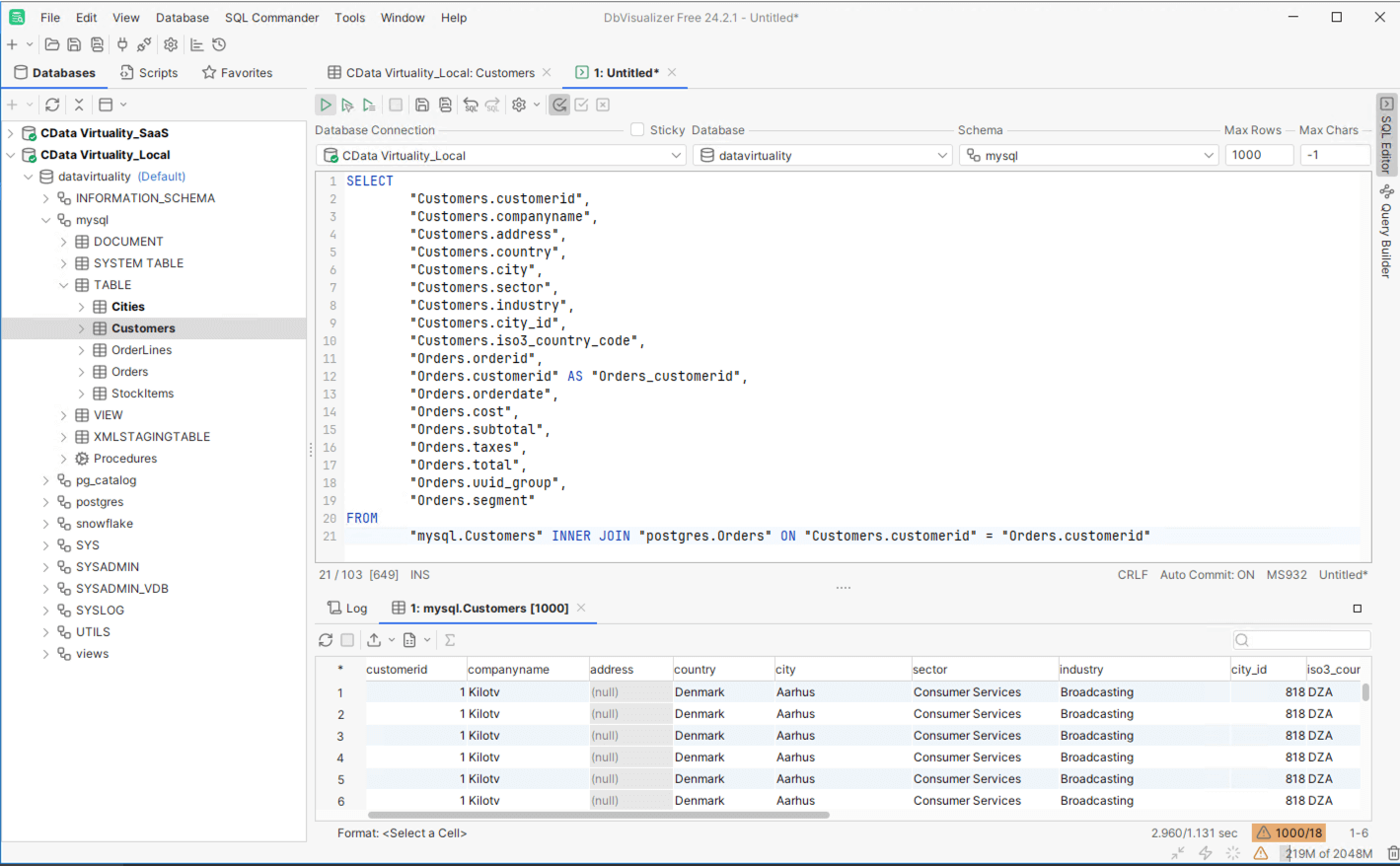Click the 1000/18 row limit warning

point(1289,833)
